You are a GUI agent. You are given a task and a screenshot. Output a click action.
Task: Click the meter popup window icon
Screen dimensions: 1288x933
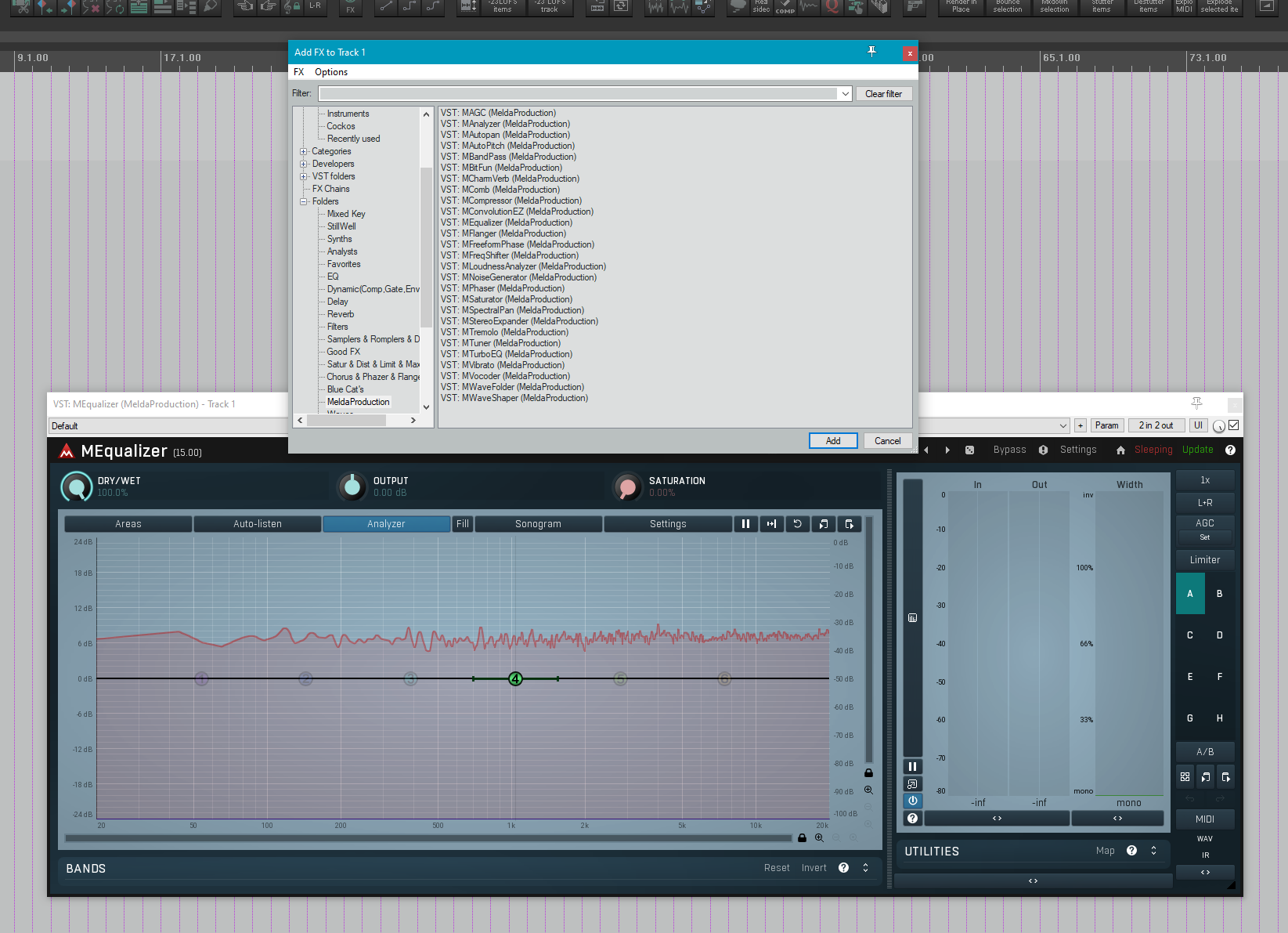[x=912, y=784]
